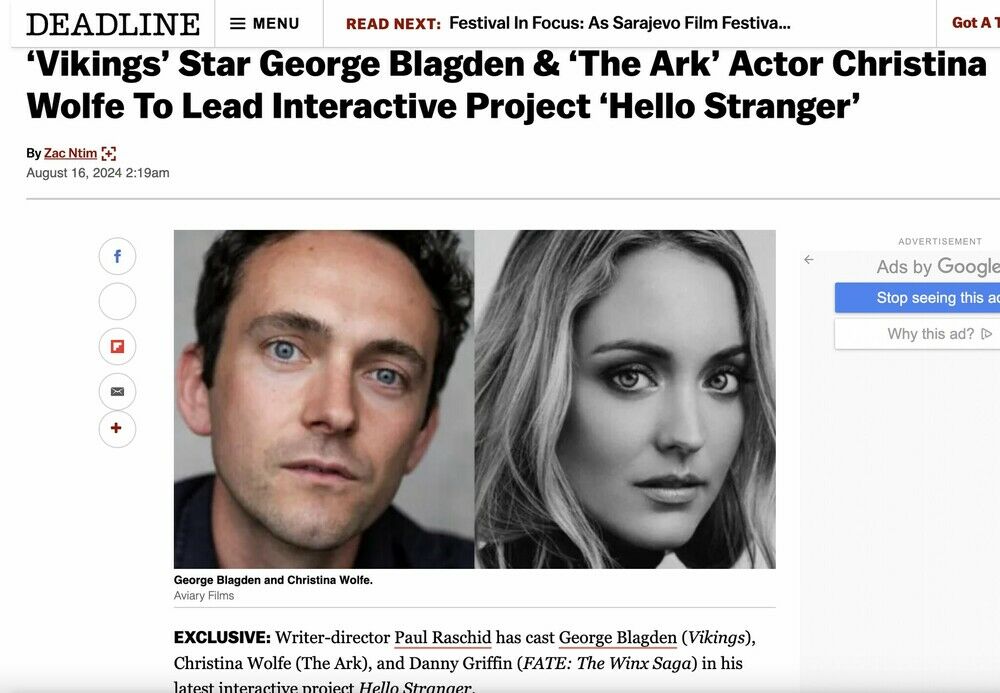1000x693 pixels.
Task: Click Why this ad? button
Action: click(x=917, y=334)
